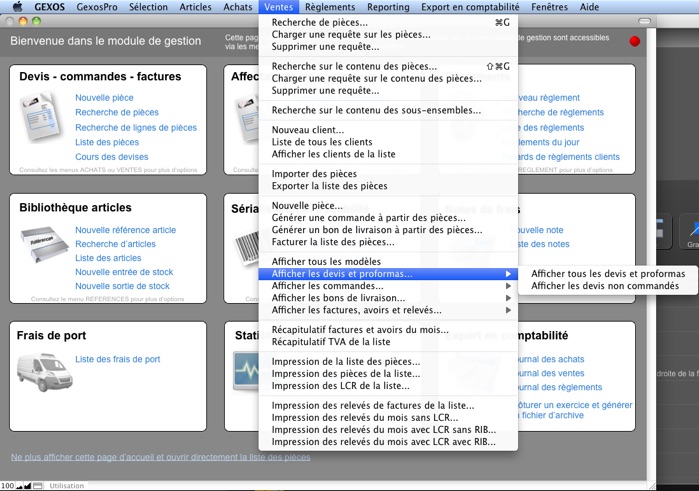Open the Sélection menu
This screenshot has width=699, height=491.
point(148,7)
